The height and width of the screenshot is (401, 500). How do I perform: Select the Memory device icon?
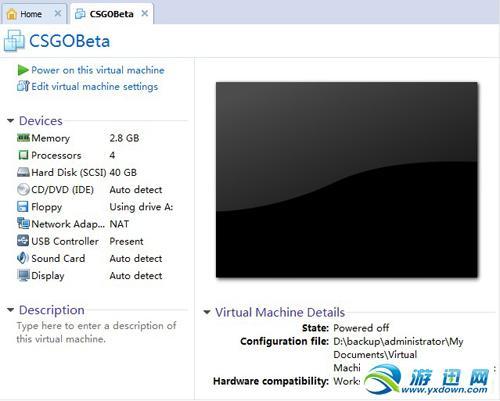(23, 138)
